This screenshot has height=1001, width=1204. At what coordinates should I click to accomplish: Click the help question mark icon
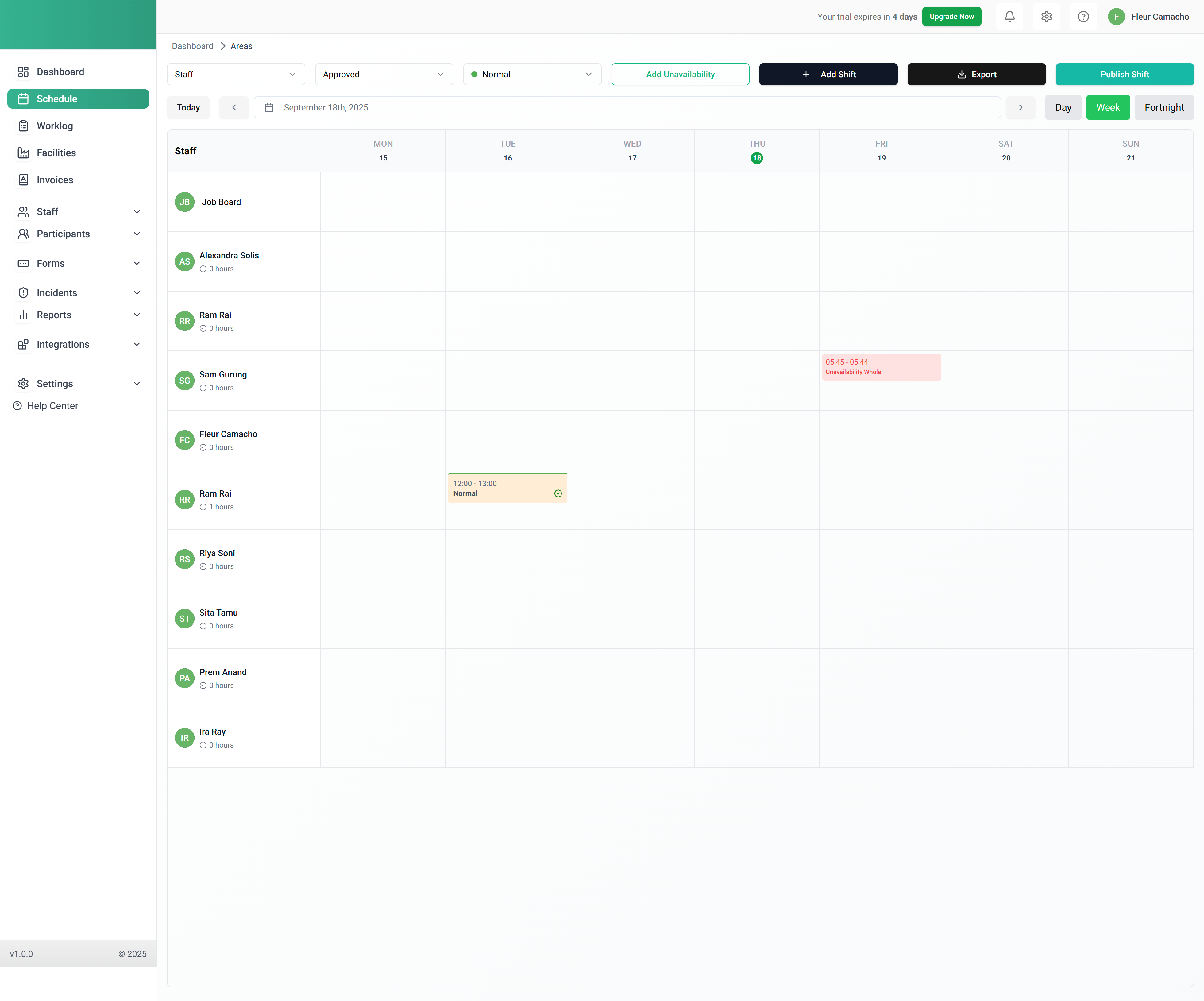1083,17
